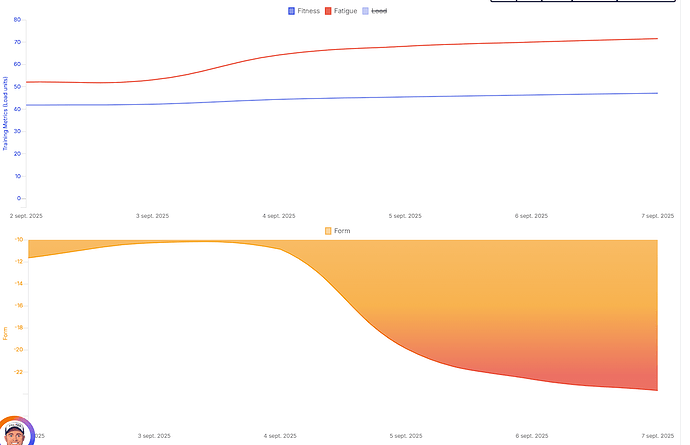This screenshot has height=445, width=690.
Task: Click the Form y-axis title
Action: click(x=6, y=333)
